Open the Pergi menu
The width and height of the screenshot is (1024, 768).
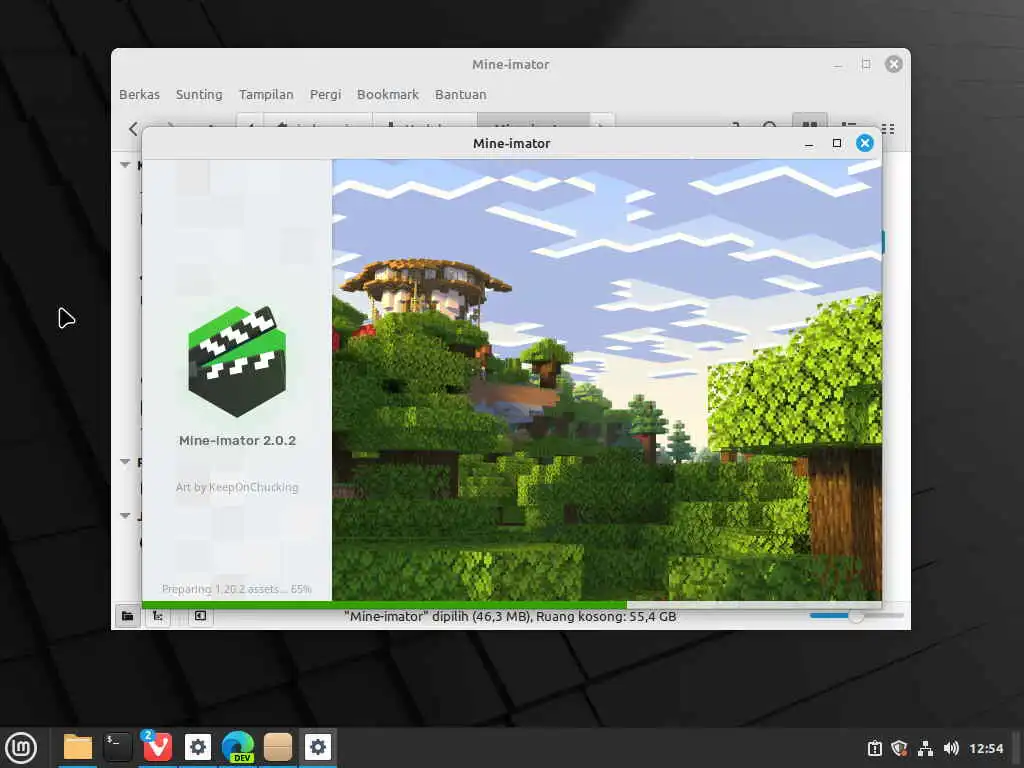click(325, 95)
